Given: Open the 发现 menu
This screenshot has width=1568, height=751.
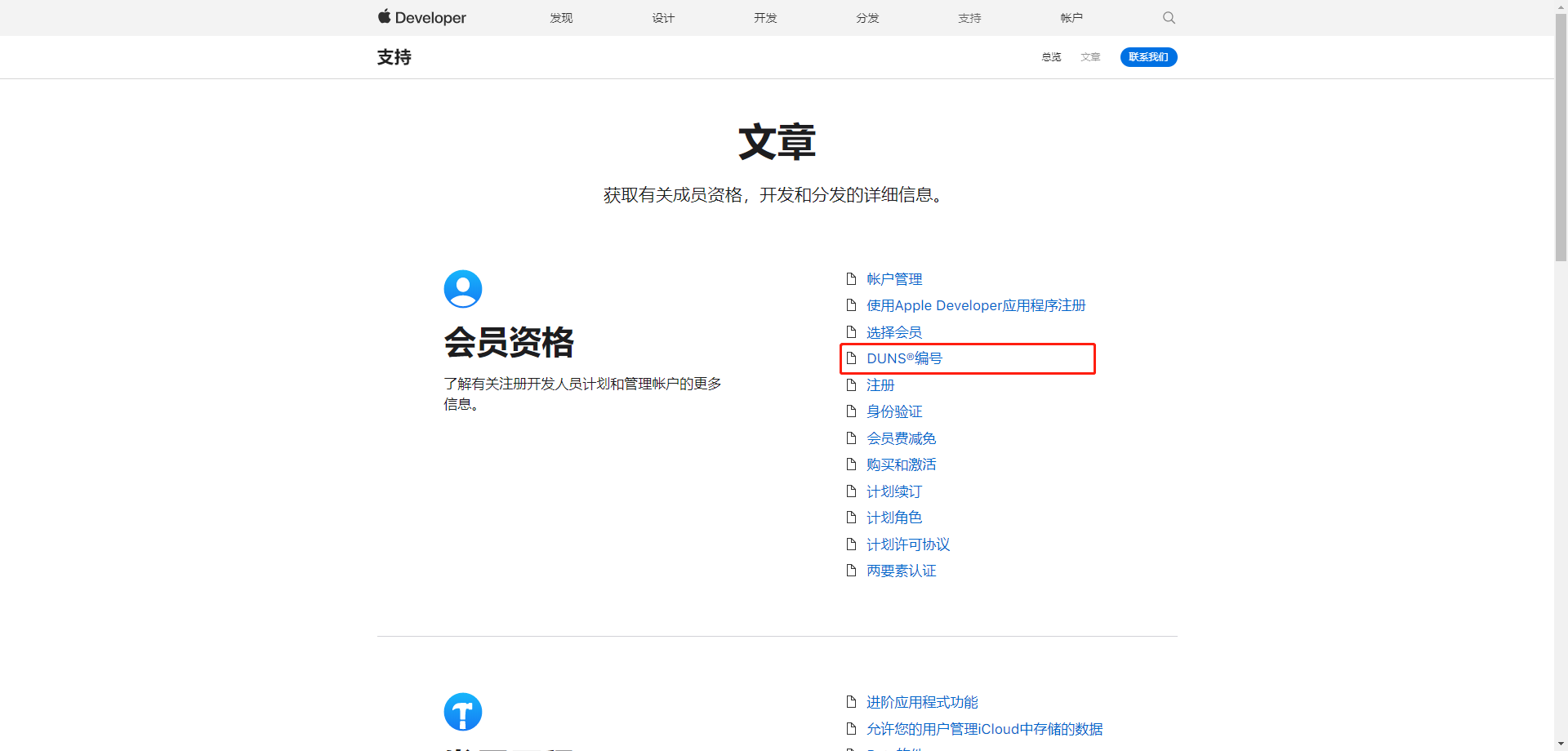Looking at the screenshot, I should coord(561,18).
